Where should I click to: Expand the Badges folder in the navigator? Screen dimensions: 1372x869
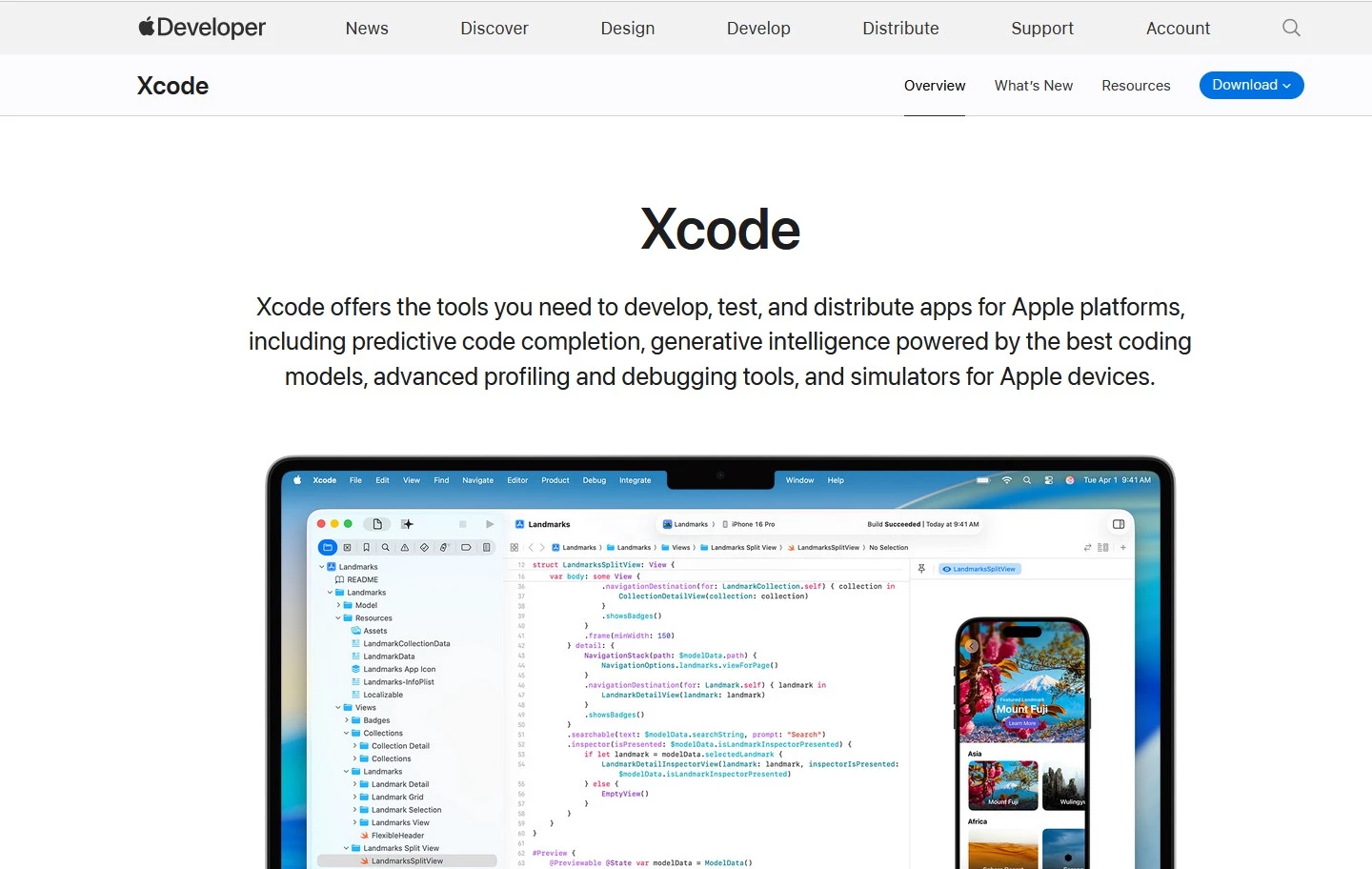tap(346, 720)
